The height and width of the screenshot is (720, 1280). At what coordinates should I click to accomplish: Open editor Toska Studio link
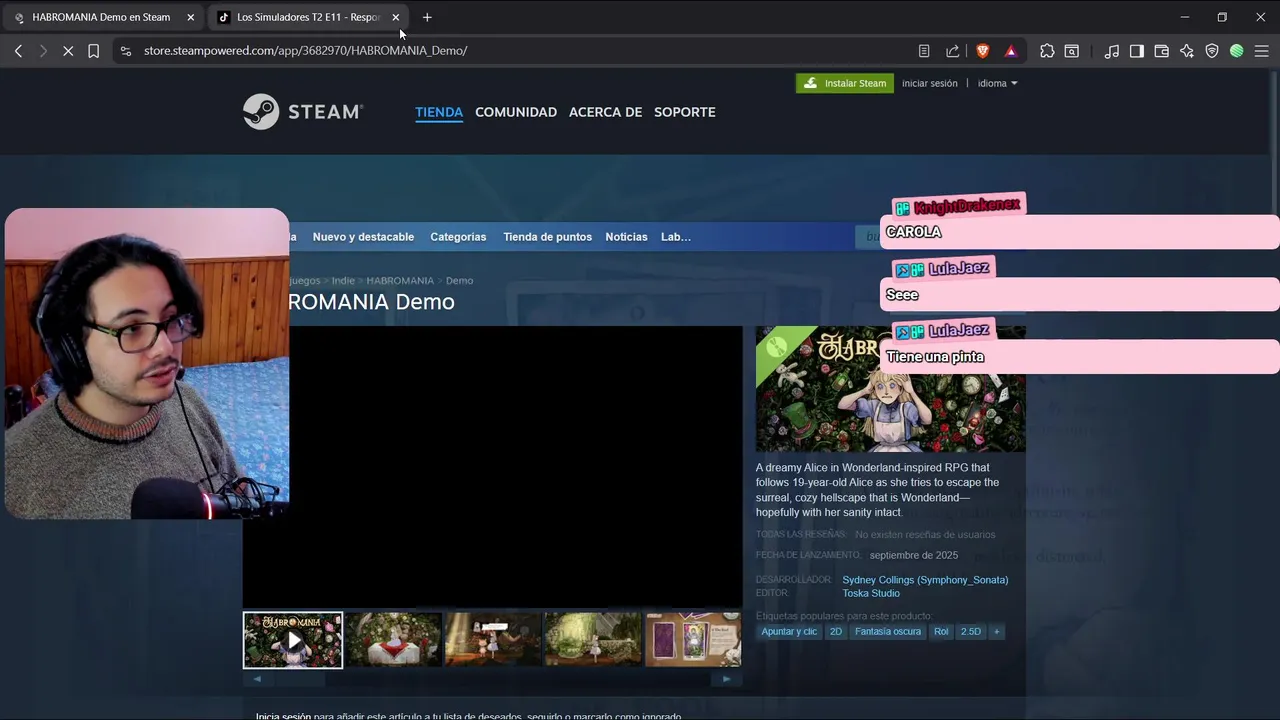coord(871,593)
